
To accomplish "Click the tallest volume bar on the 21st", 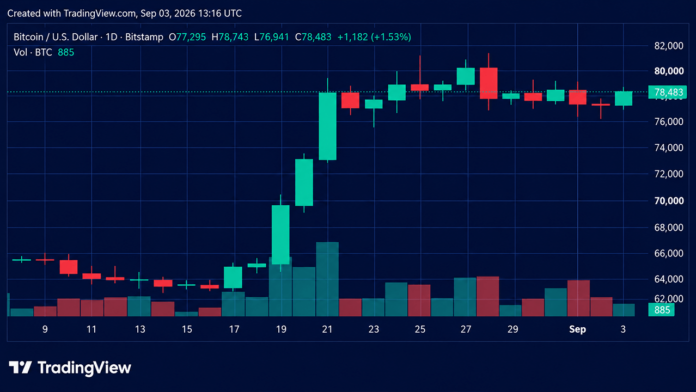I will point(327,279).
